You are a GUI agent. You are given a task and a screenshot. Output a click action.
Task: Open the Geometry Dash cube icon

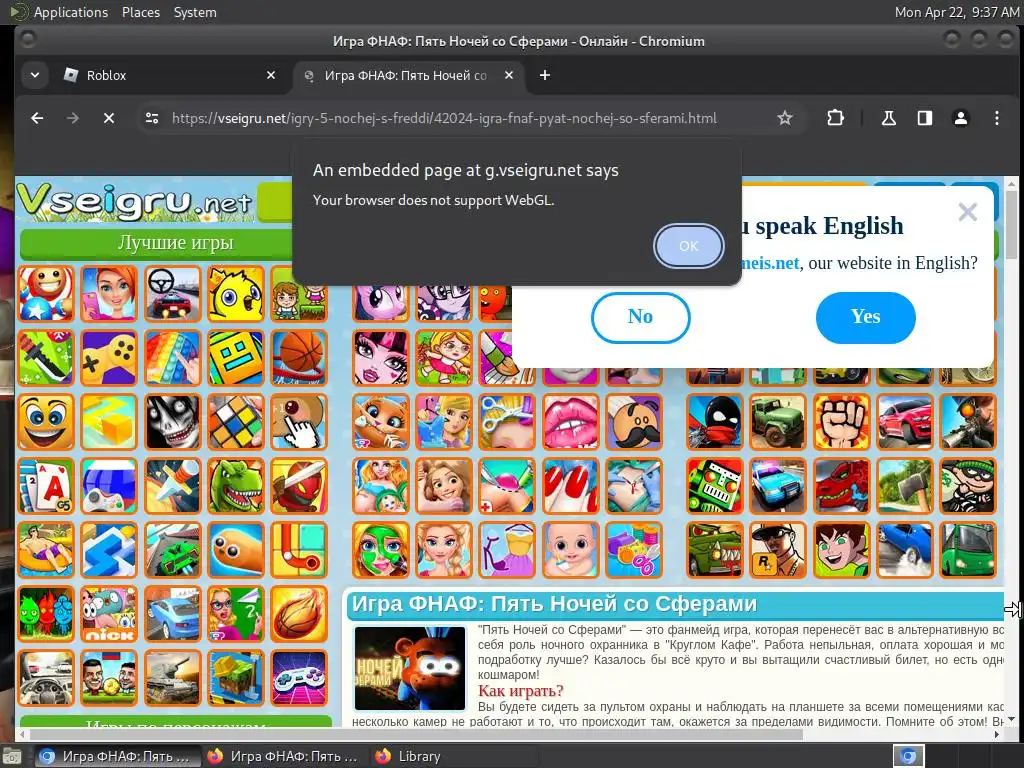pyautogui.click(x=236, y=358)
